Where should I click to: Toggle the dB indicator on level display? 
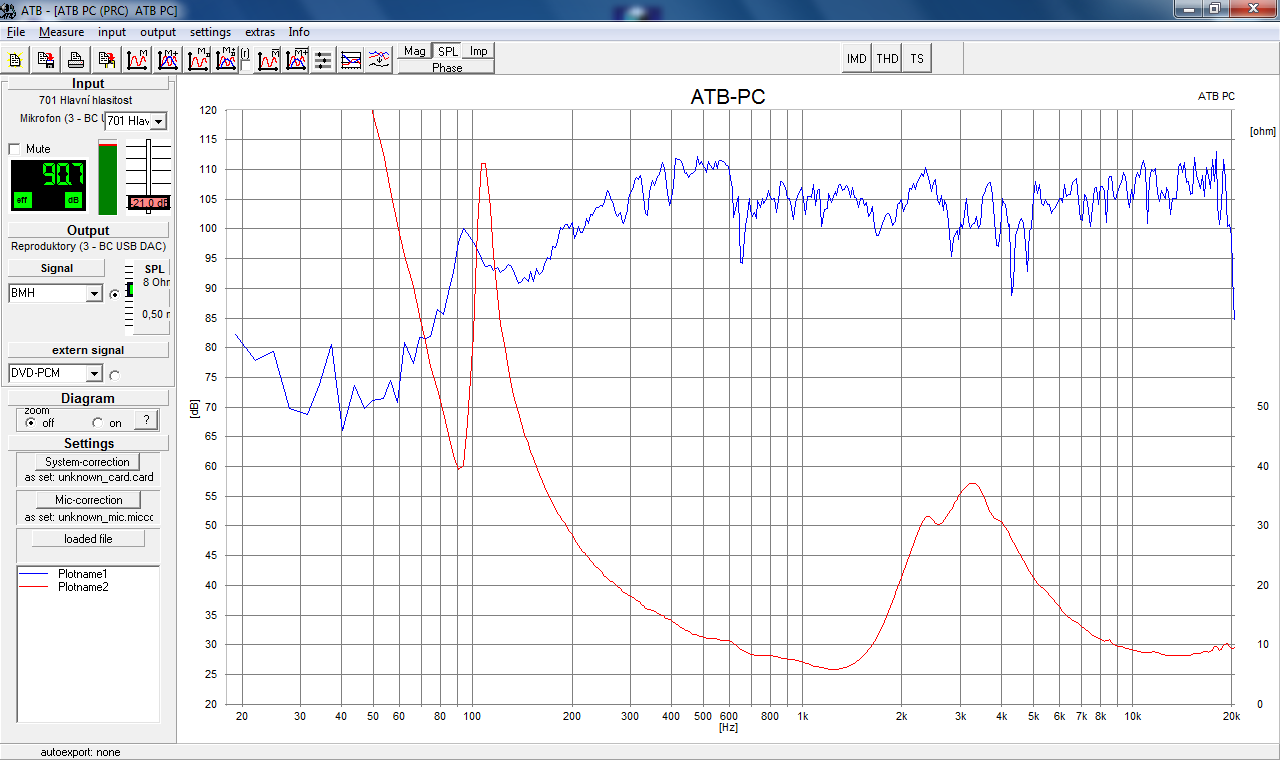pyautogui.click(x=73, y=200)
